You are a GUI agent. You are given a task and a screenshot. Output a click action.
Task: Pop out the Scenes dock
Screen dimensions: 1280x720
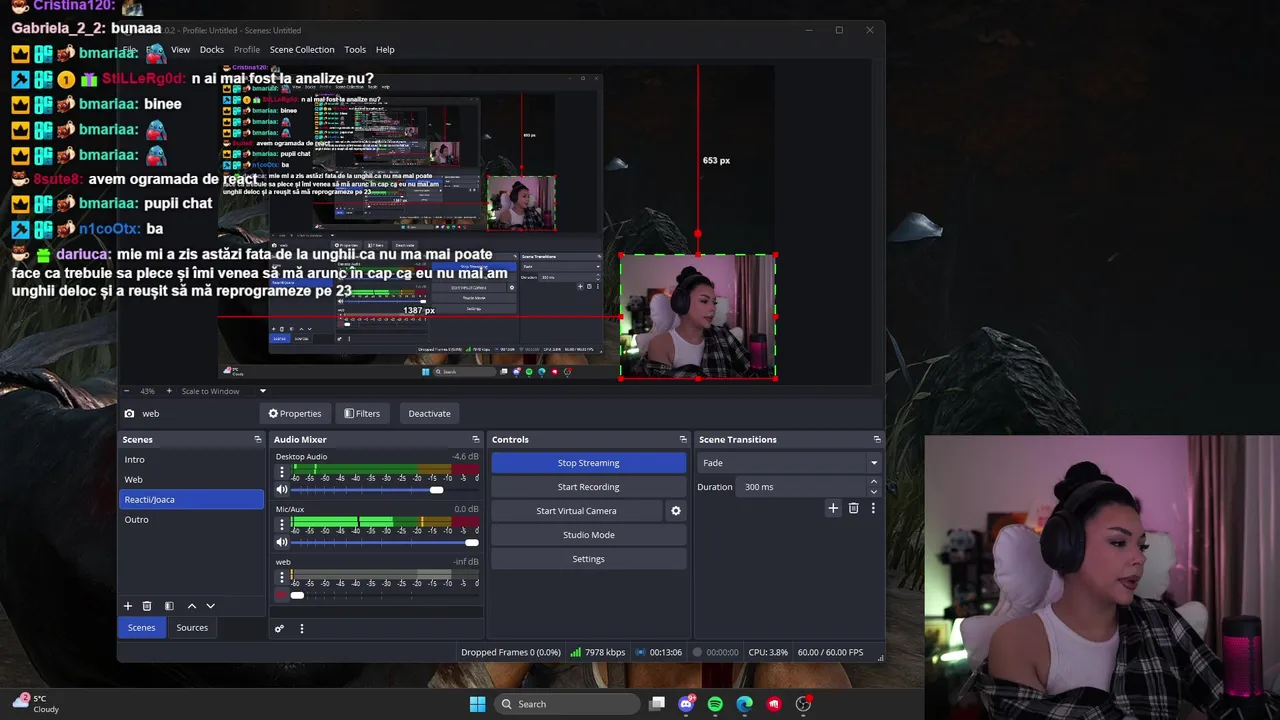click(258, 440)
